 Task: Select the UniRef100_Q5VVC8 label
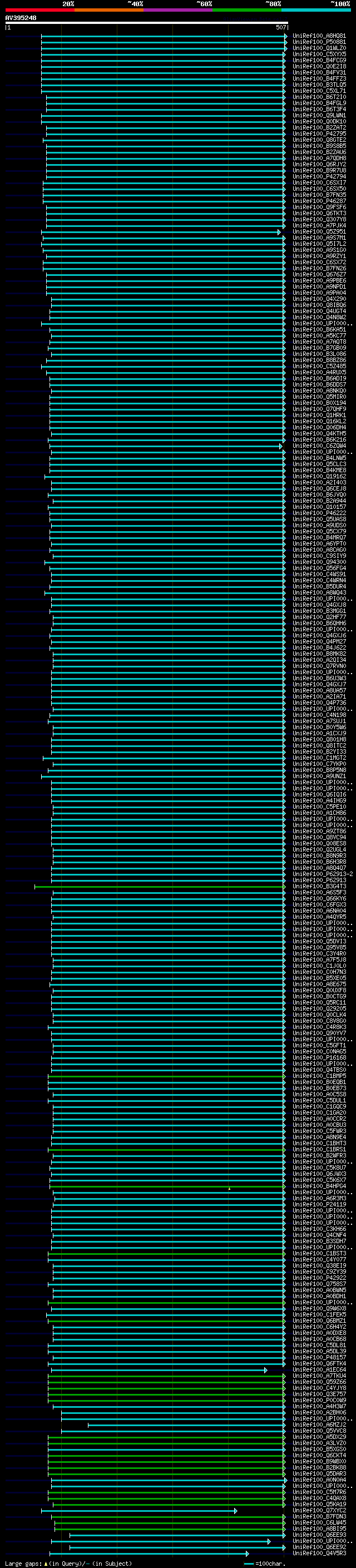(319, 1431)
